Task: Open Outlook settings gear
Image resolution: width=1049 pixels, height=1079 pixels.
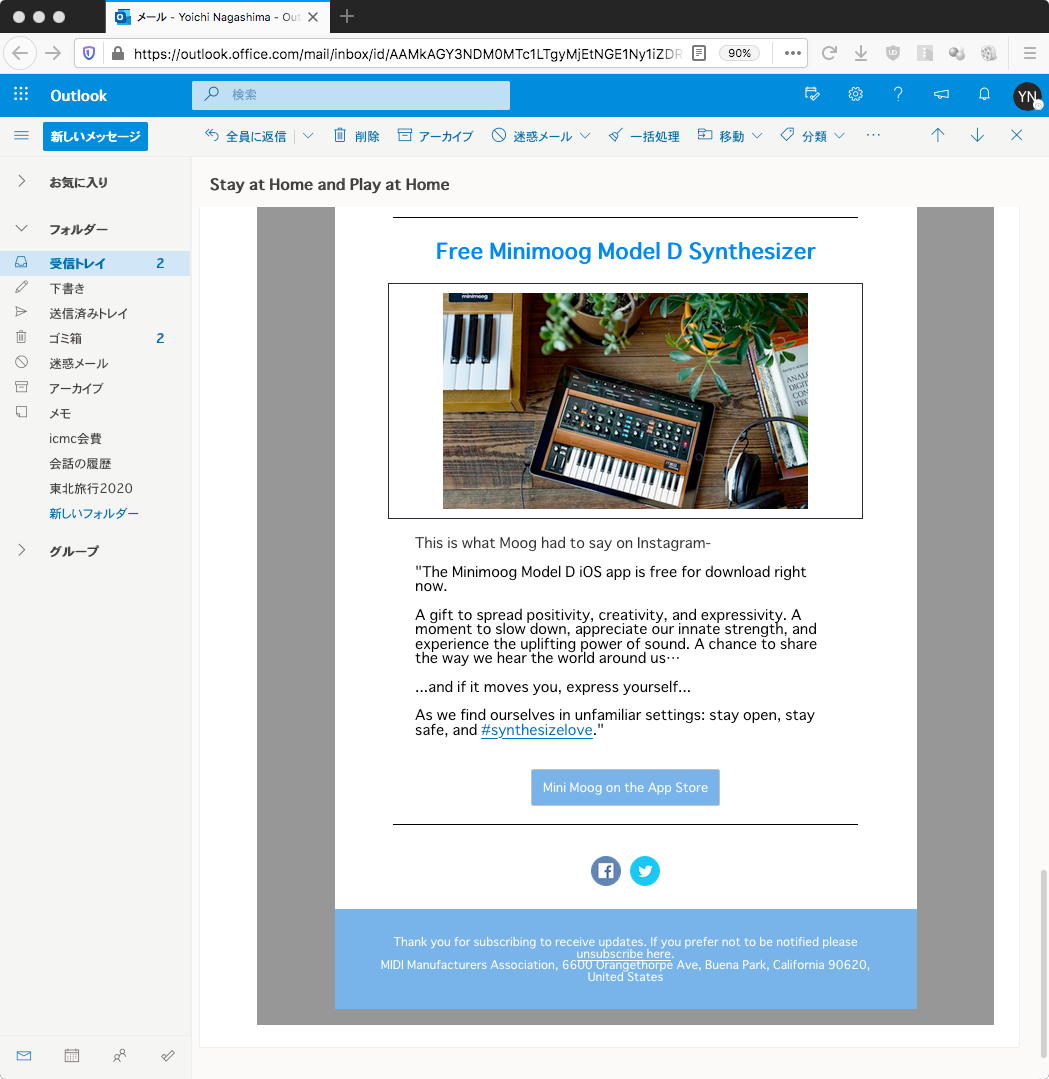Action: pyautogui.click(x=856, y=94)
